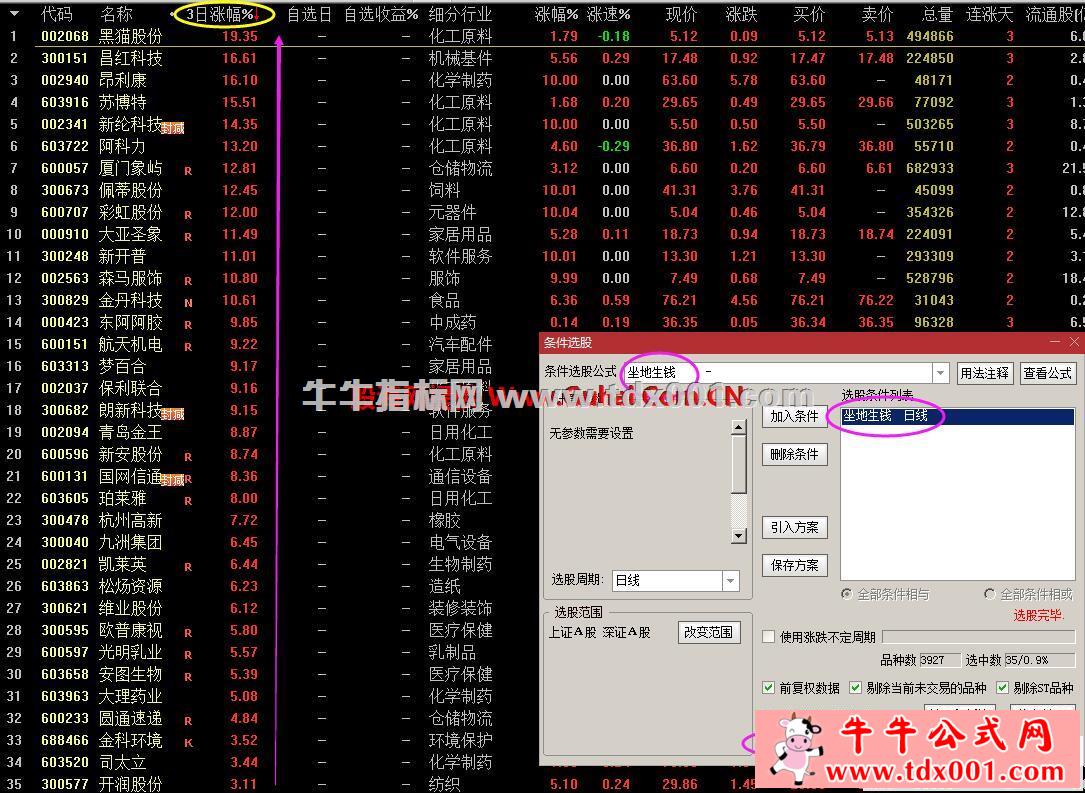
Task: Click the 封减 tag on 新纶科技
Action: [173, 128]
